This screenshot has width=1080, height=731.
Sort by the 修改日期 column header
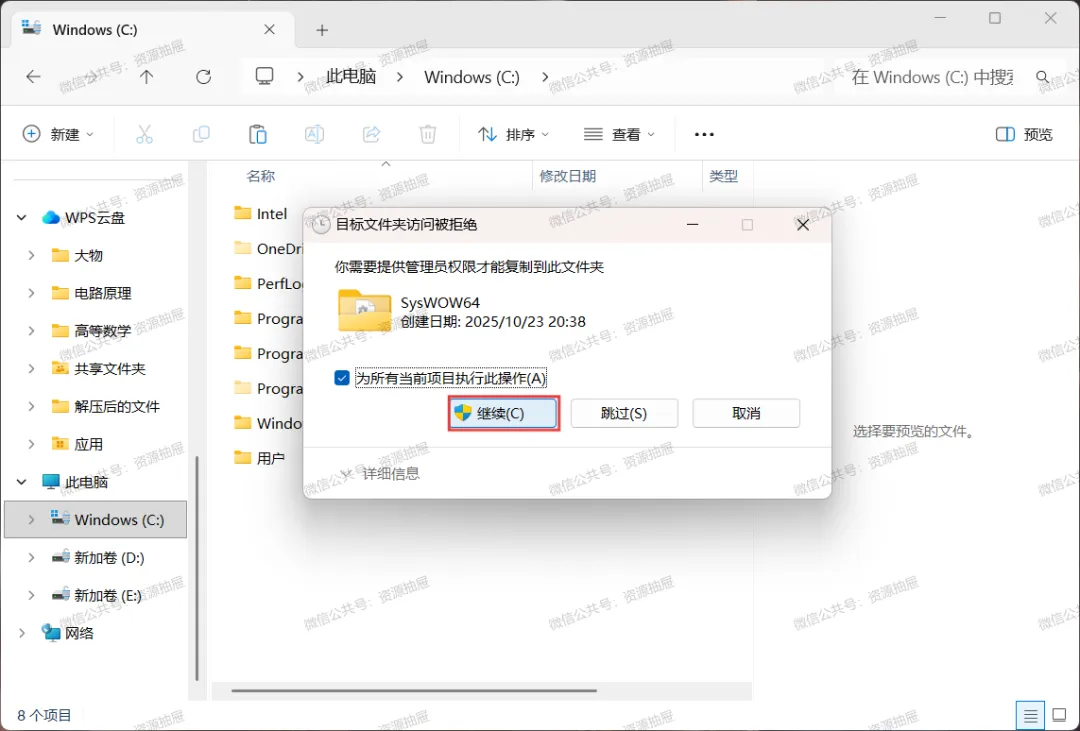pyautogui.click(x=568, y=176)
